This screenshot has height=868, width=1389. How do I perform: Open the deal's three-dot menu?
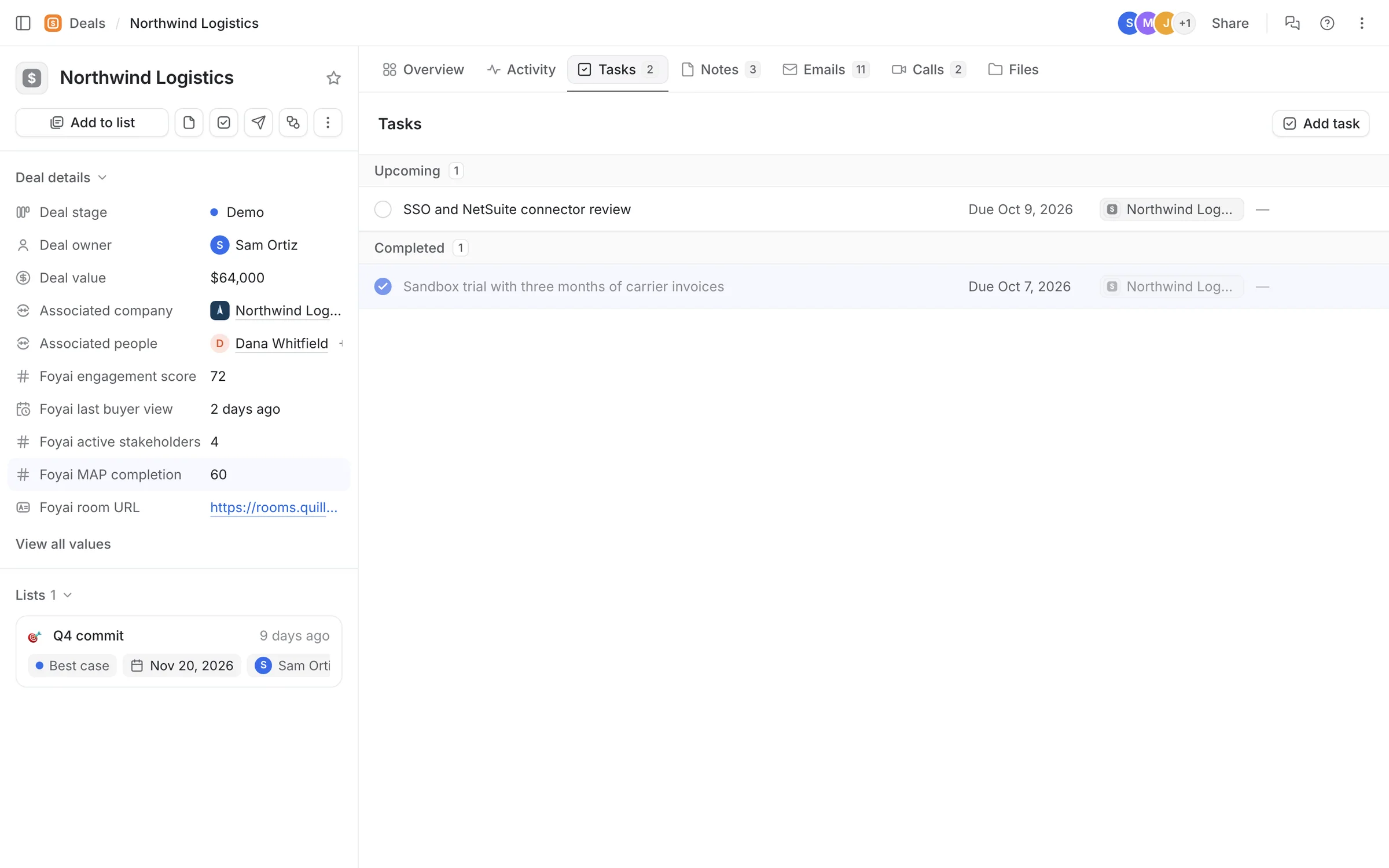328,123
